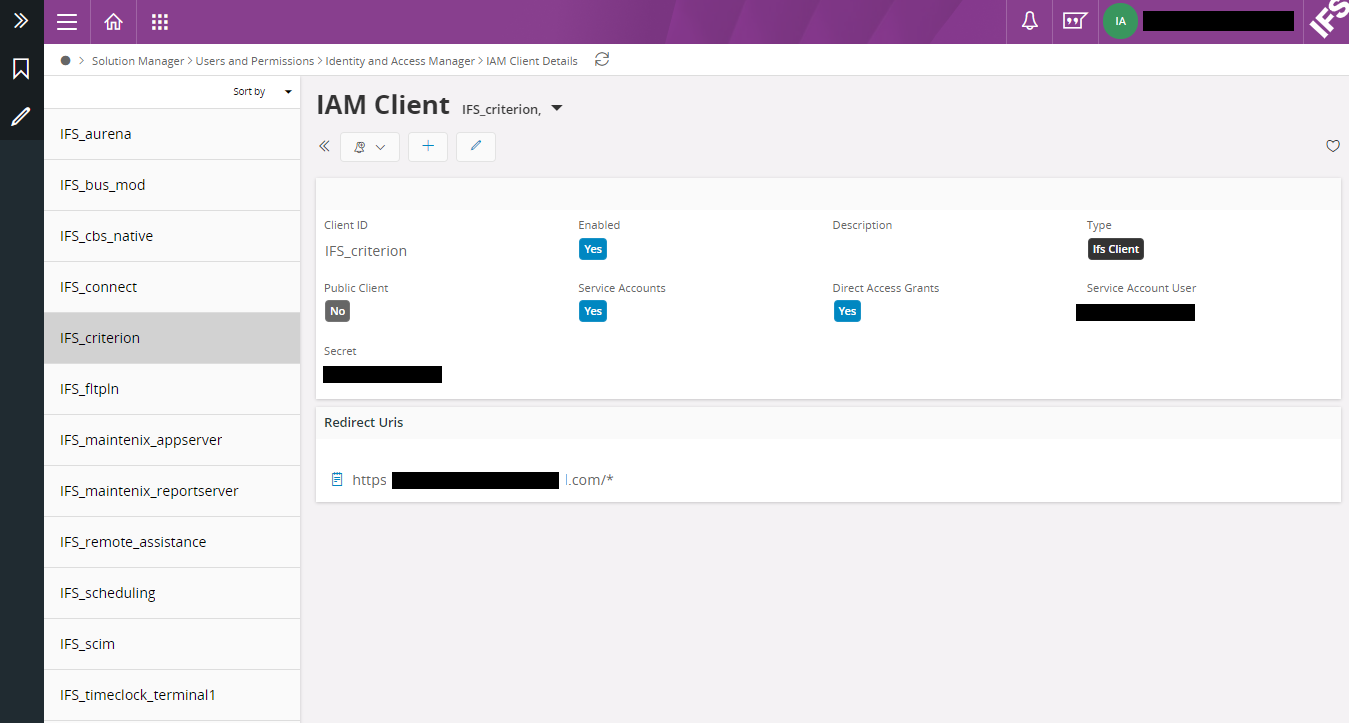The image size is (1349, 723).
Task: Open the commands dropdown button
Action: [x=370, y=147]
